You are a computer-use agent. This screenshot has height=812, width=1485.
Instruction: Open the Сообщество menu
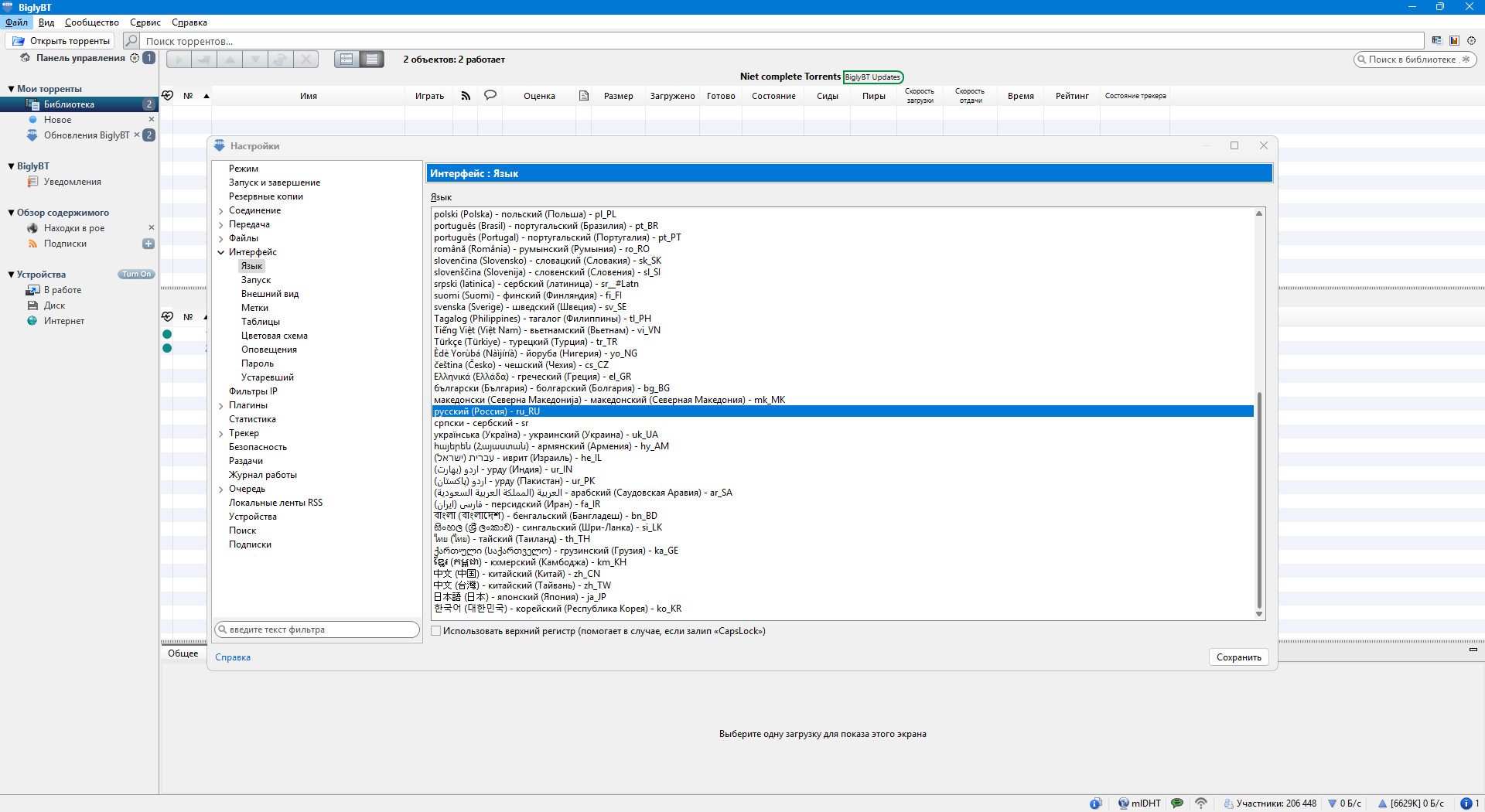click(91, 22)
